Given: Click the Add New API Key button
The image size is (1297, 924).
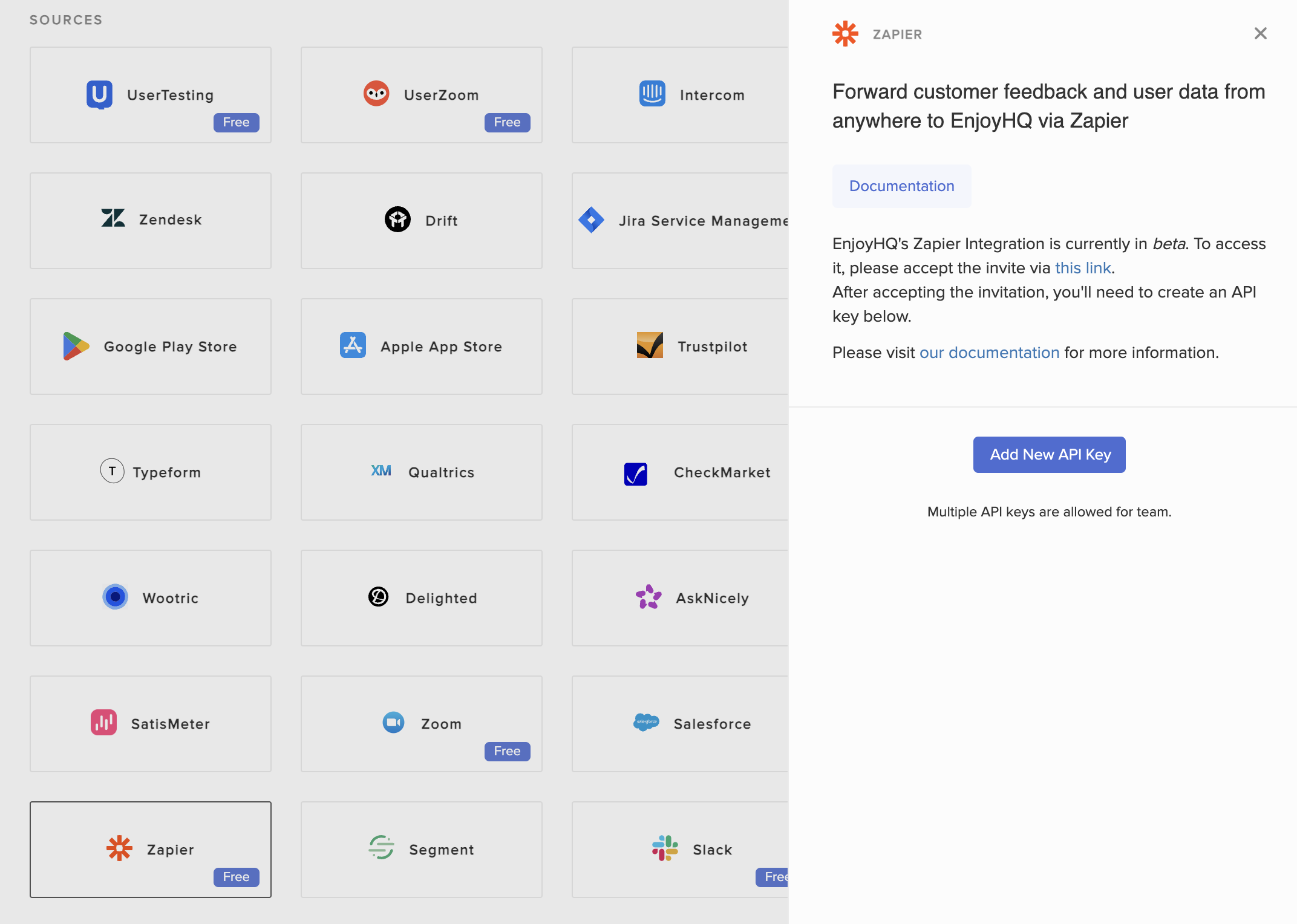Looking at the screenshot, I should pyautogui.click(x=1048, y=454).
